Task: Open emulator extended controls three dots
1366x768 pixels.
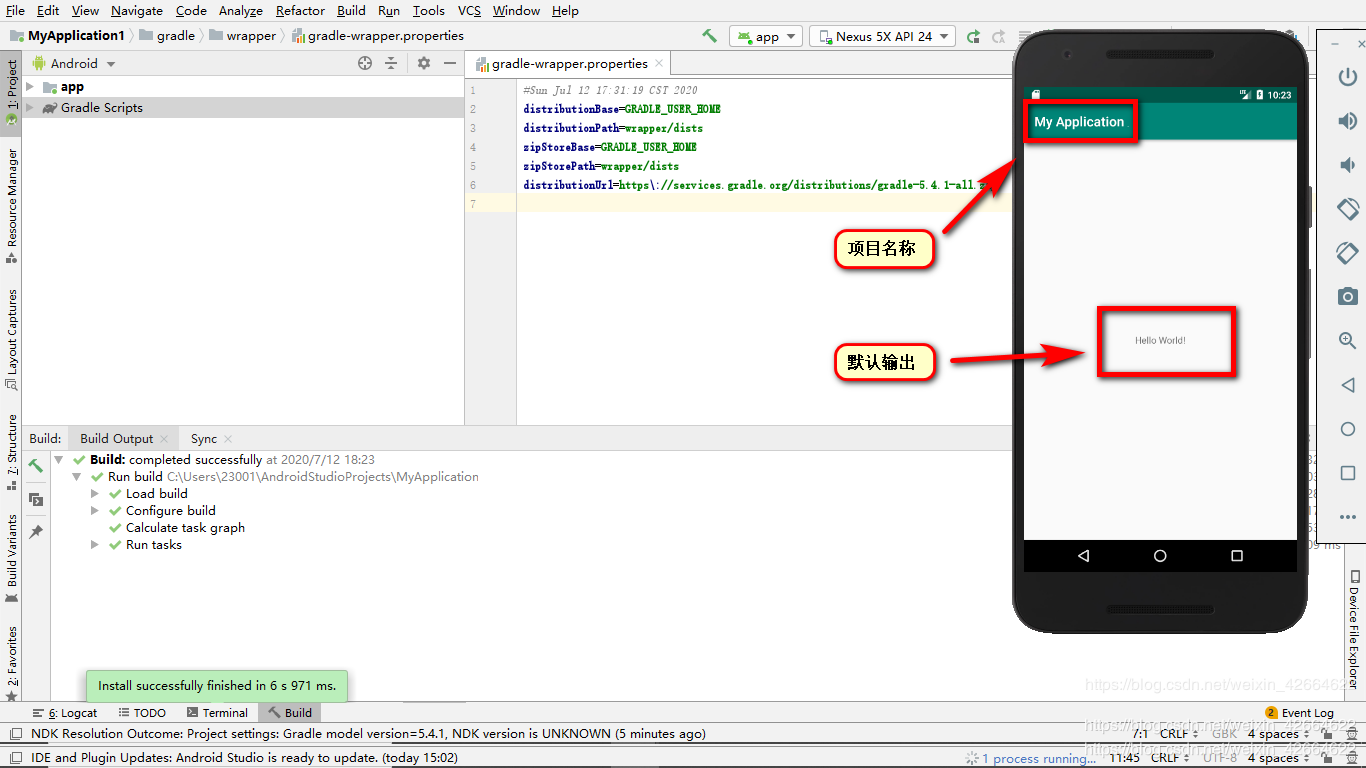Action: point(1348,517)
